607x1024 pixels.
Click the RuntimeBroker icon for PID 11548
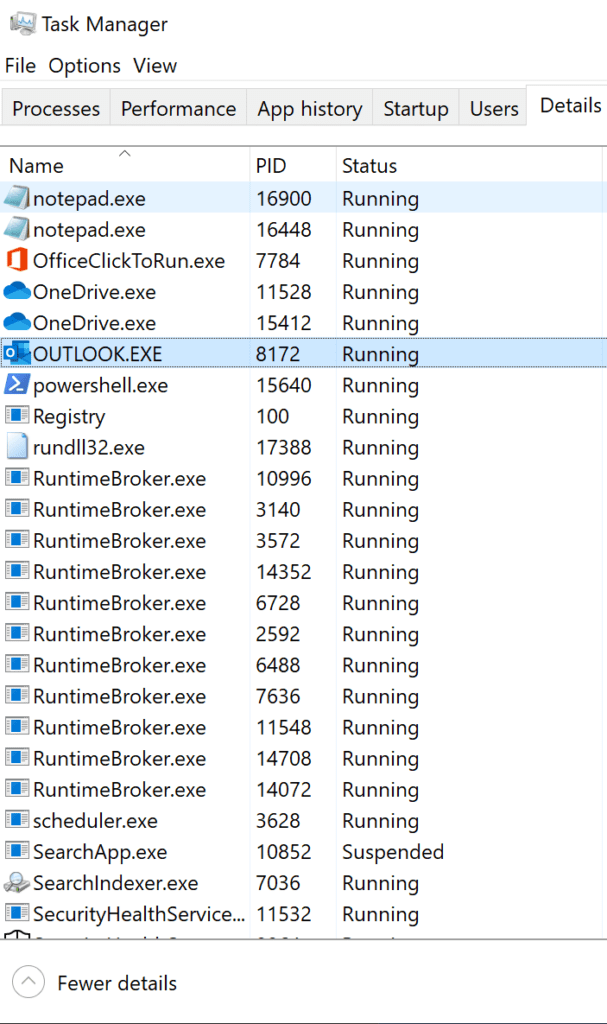click(x=17, y=726)
